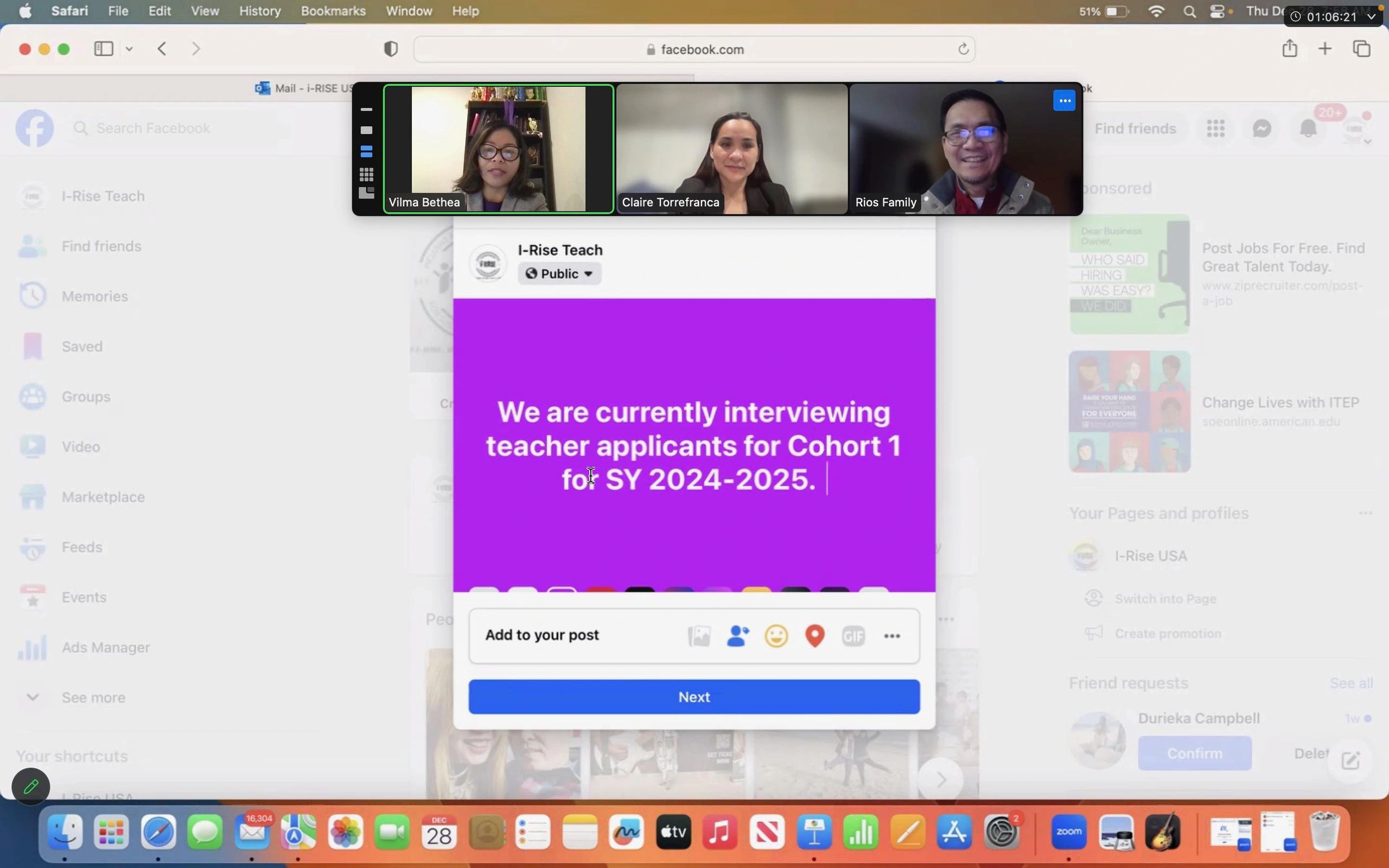Click the red Check in location pin

click(x=814, y=635)
